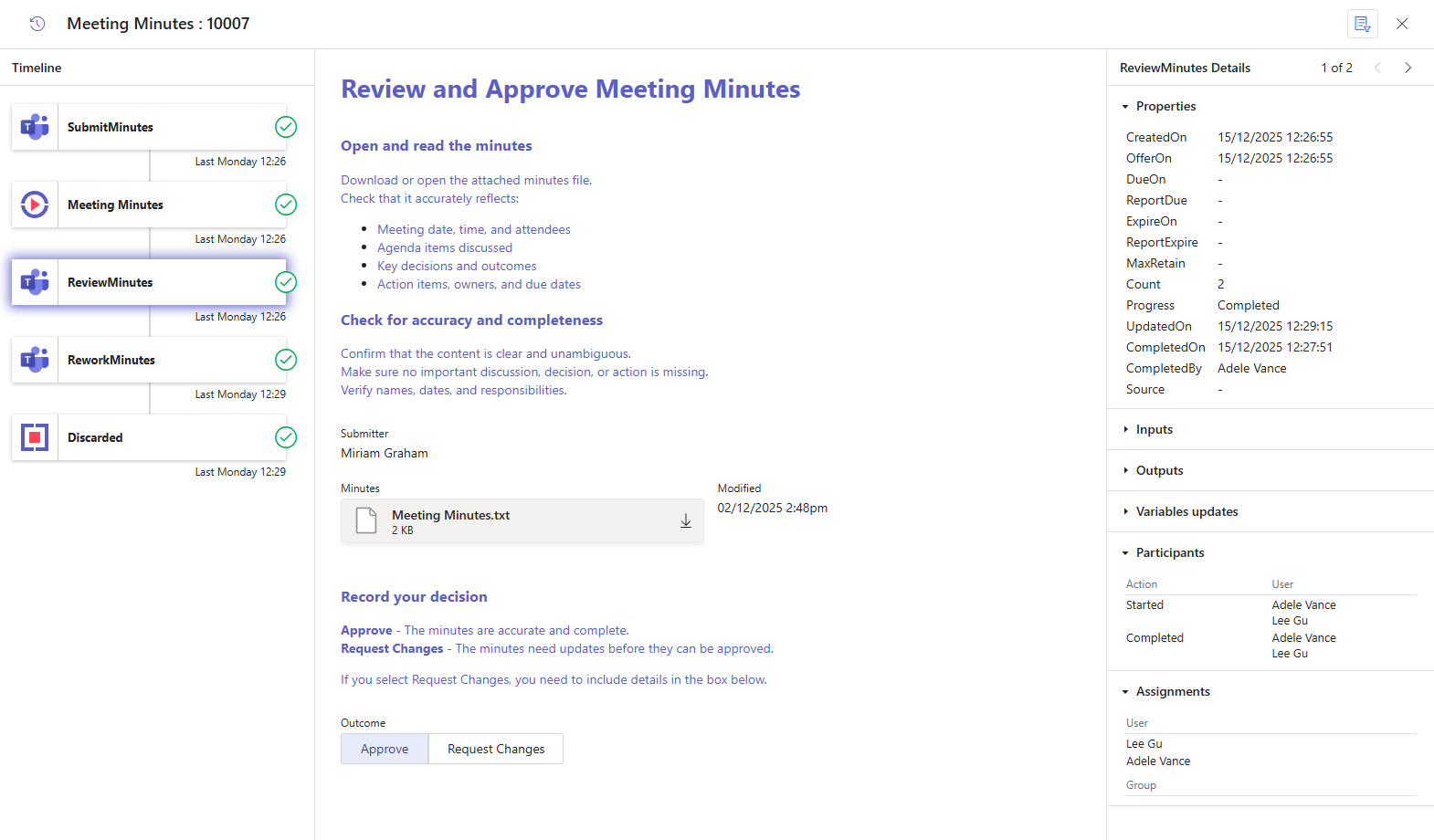
Task: Expand the Outputs section
Action: 1158,471
